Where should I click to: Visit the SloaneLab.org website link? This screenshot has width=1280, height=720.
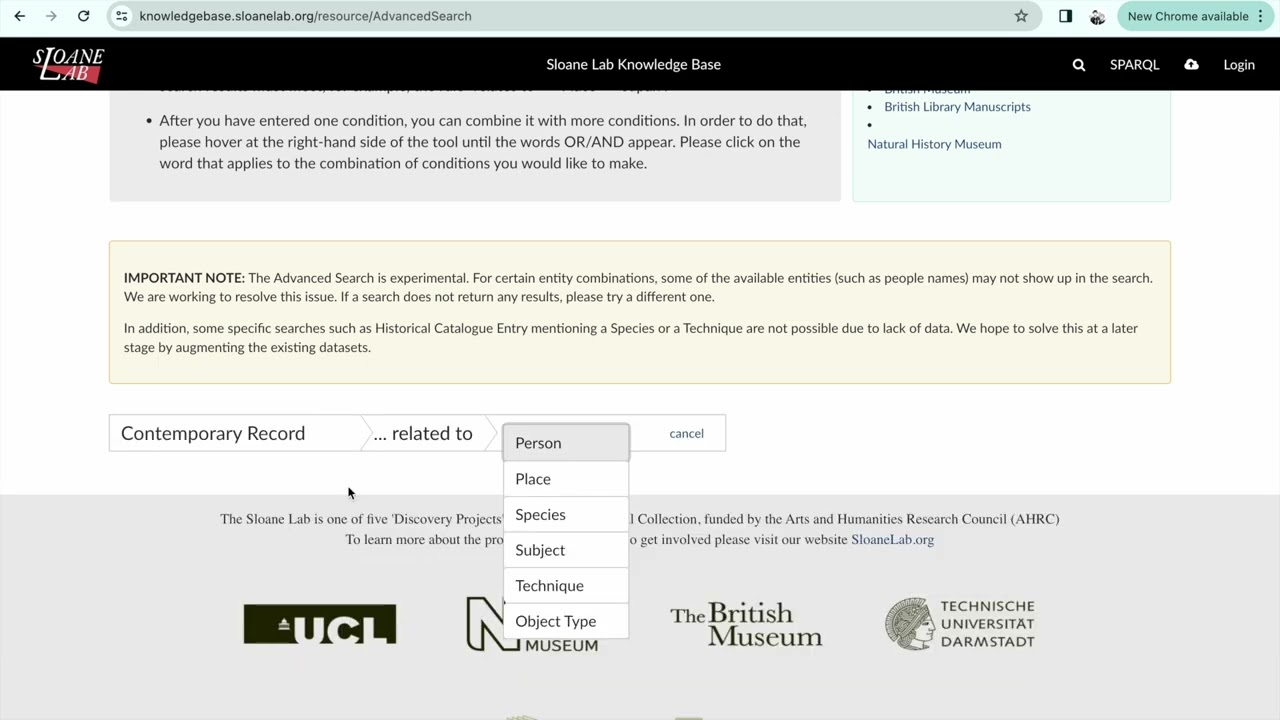[x=892, y=539]
